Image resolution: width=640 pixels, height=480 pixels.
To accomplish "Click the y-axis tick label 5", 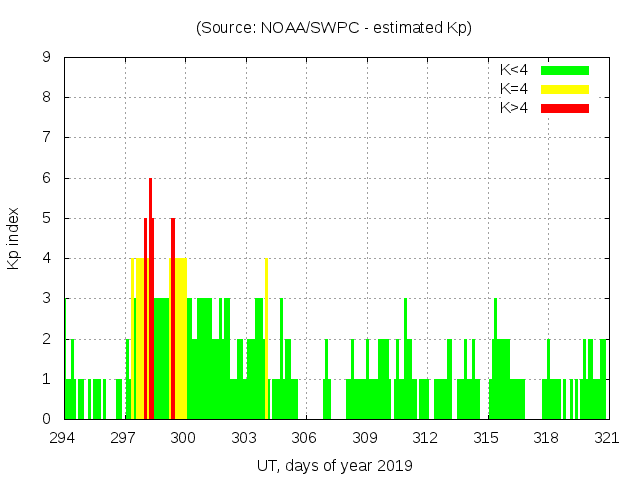I will coord(47,218).
